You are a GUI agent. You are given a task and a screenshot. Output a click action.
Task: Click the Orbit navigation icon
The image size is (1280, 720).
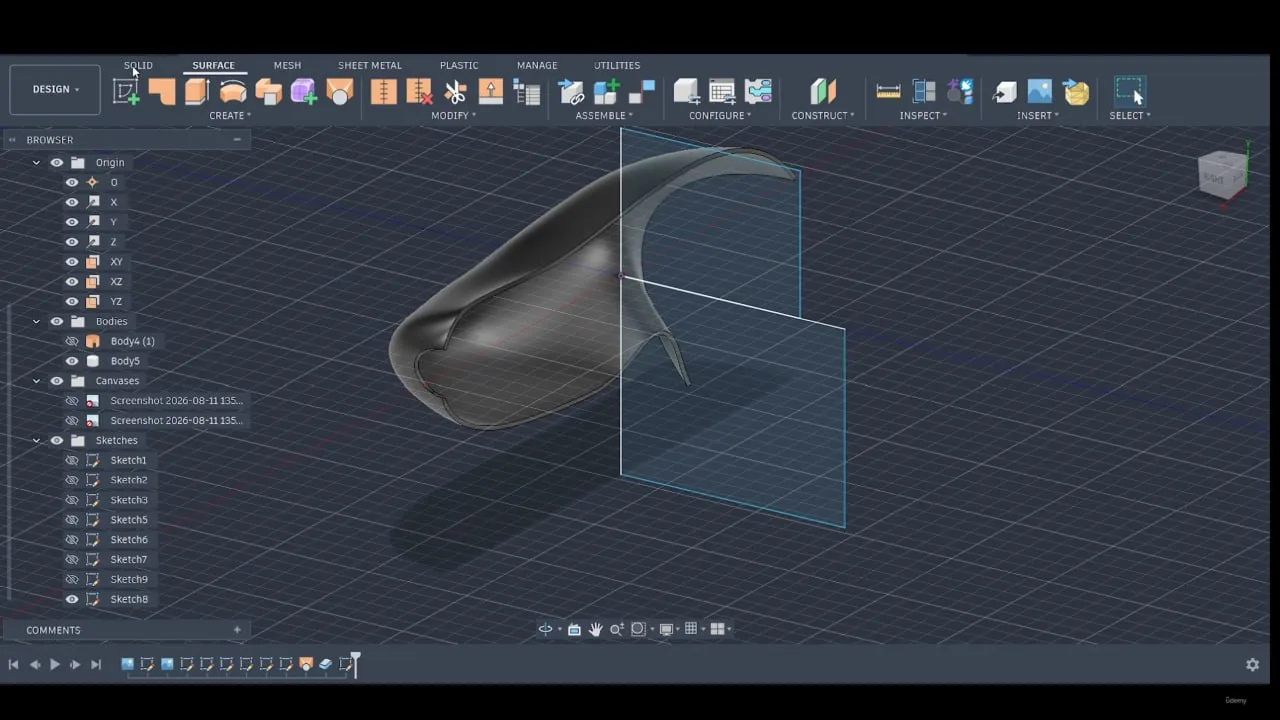[546, 629]
